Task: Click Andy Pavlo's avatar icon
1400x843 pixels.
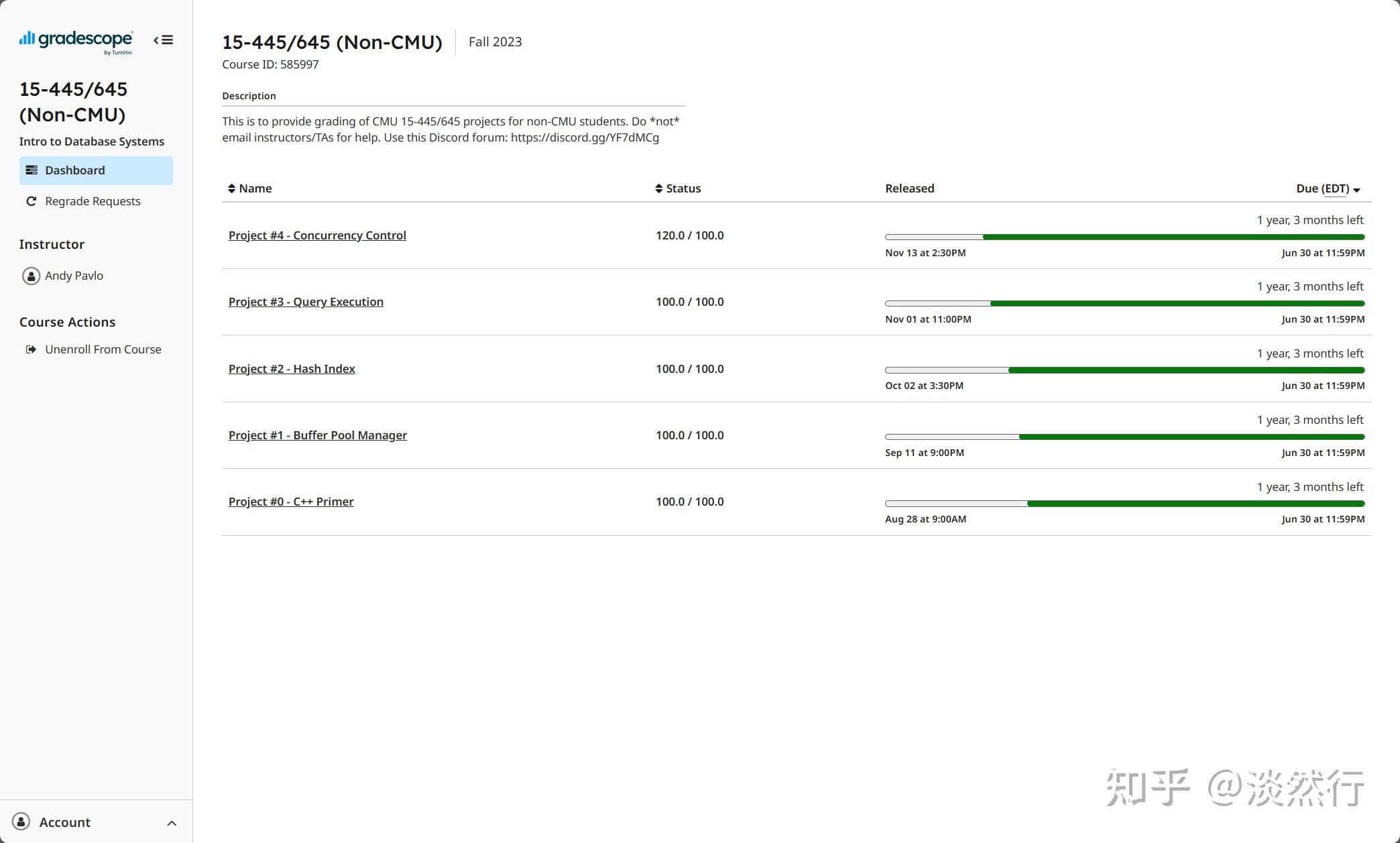Action: pyautogui.click(x=31, y=276)
